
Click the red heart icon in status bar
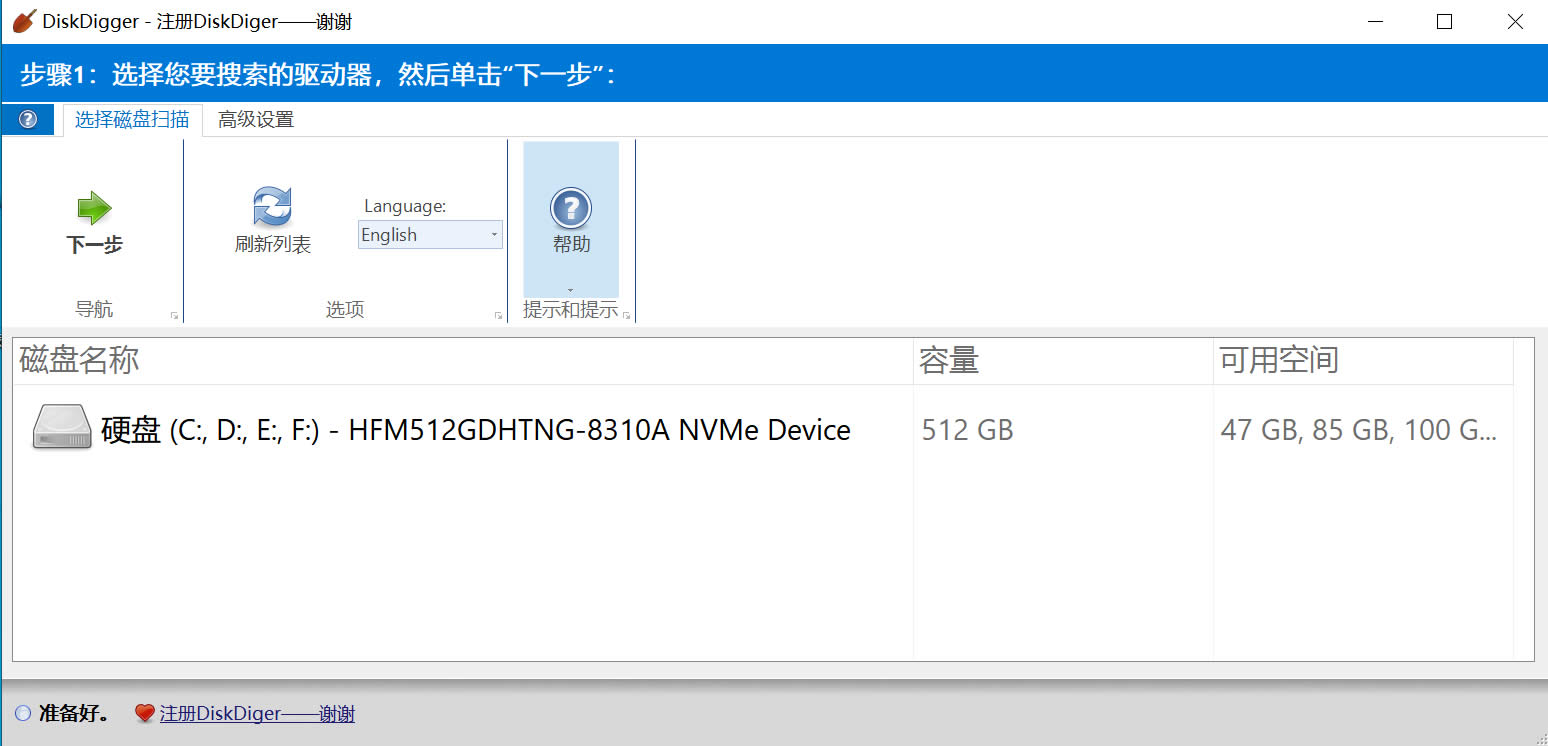coord(145,714)
